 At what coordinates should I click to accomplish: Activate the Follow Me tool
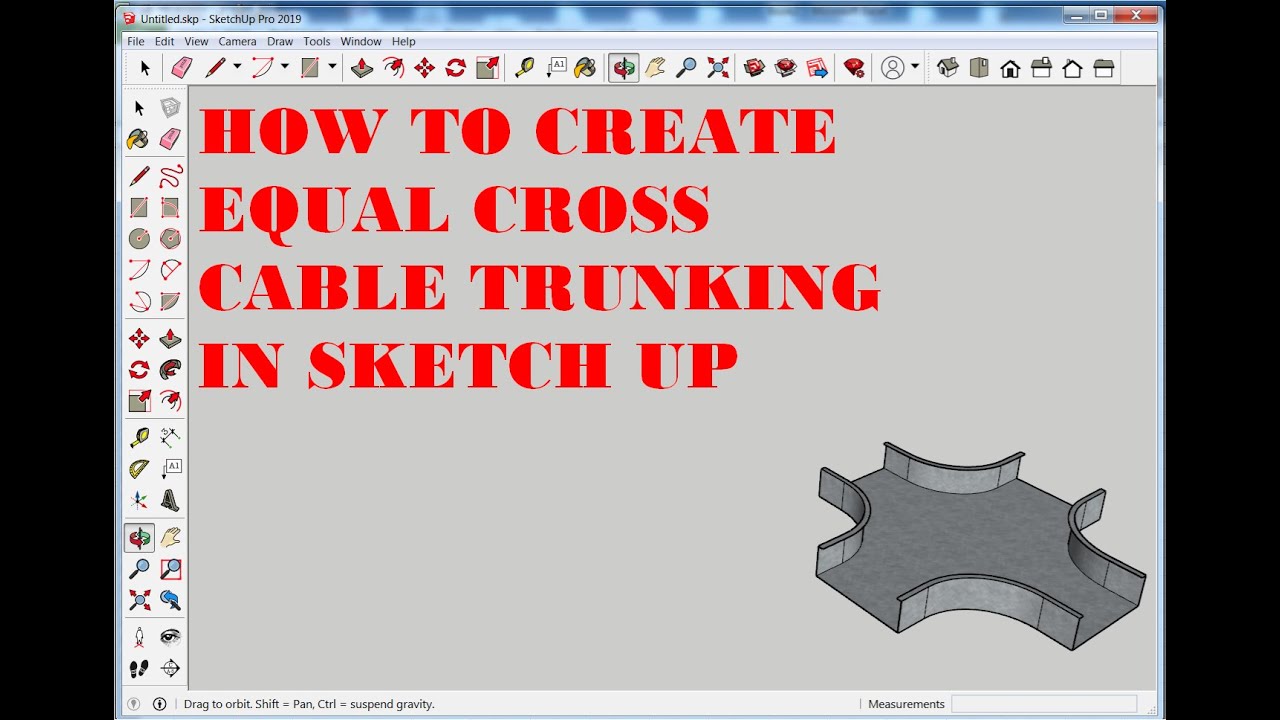pos(170,369)
